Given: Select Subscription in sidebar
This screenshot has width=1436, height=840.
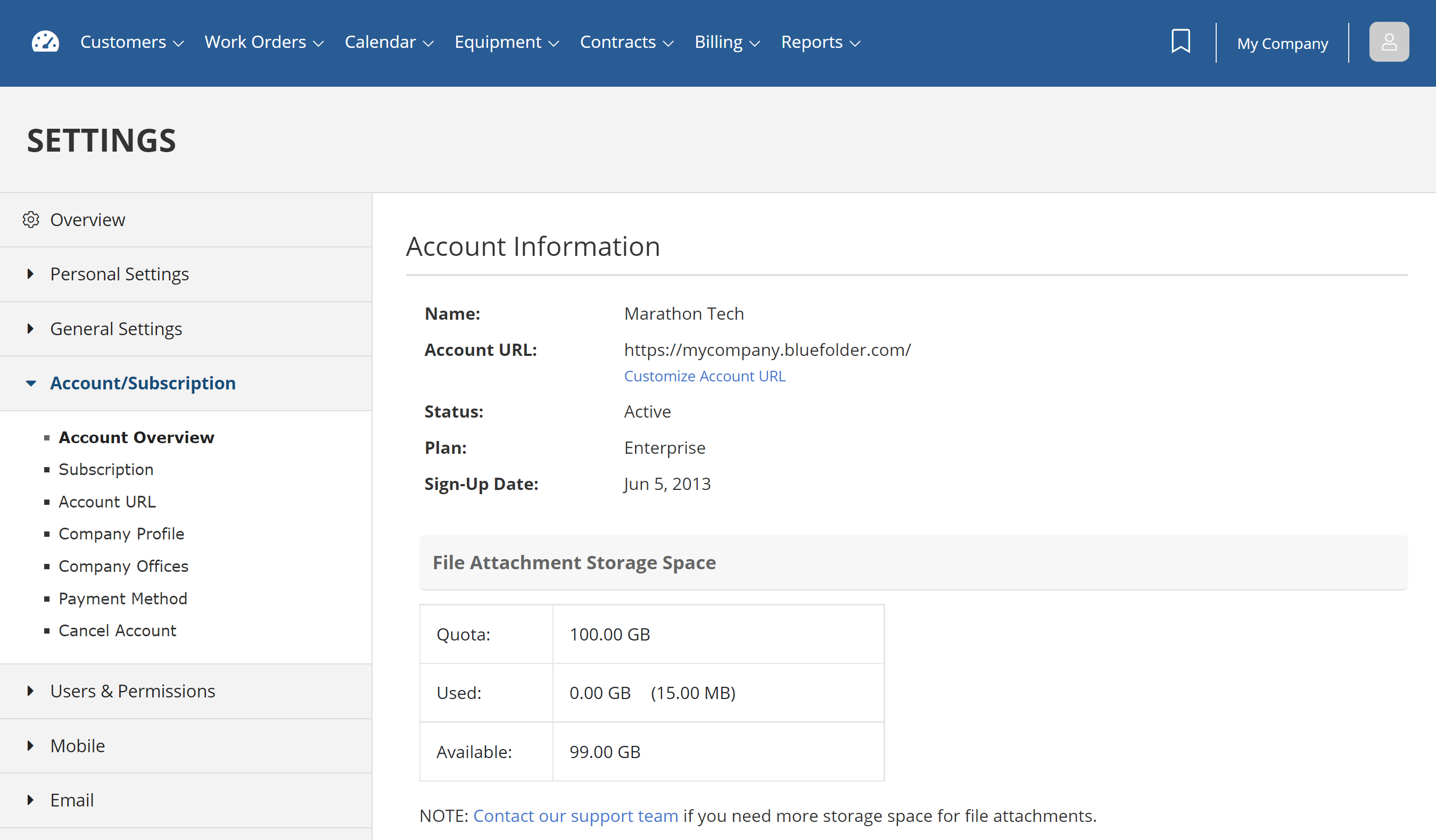Looking at the screenshot, I should [x=106, y=470].
